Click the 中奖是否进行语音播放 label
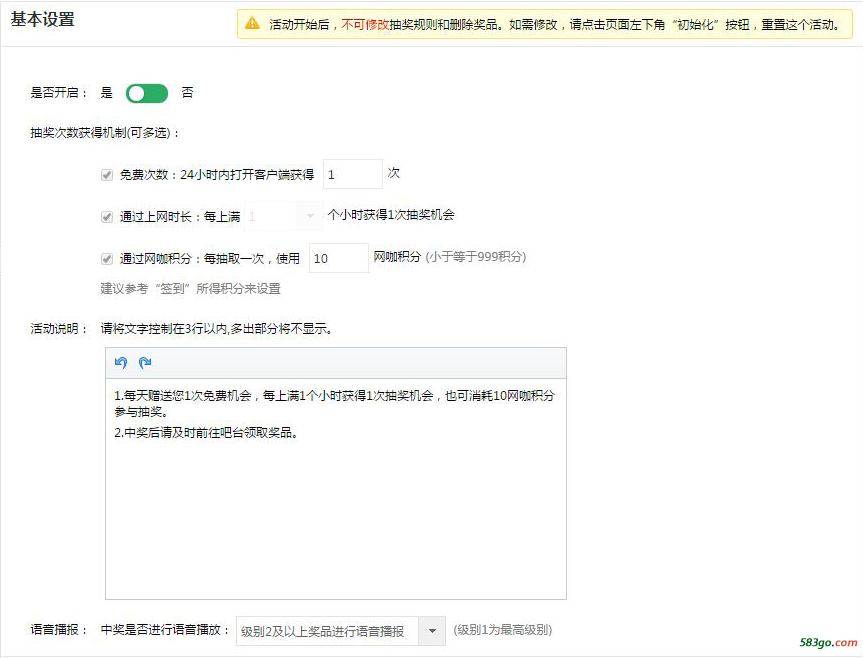The height and width of the screenshot is (658, 863). coord(165,630)
